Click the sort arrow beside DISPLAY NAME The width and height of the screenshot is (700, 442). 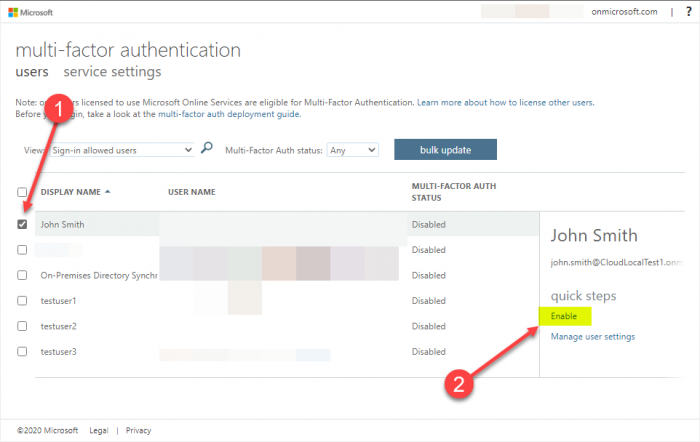108,192
